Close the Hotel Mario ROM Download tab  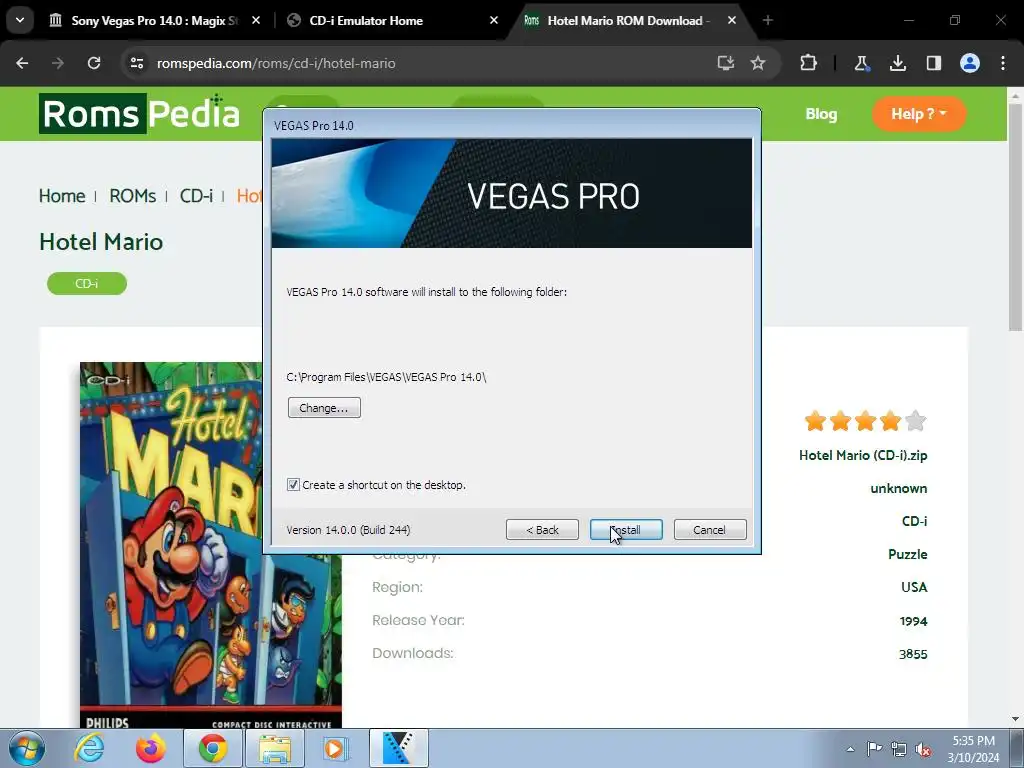pos(732,20)
